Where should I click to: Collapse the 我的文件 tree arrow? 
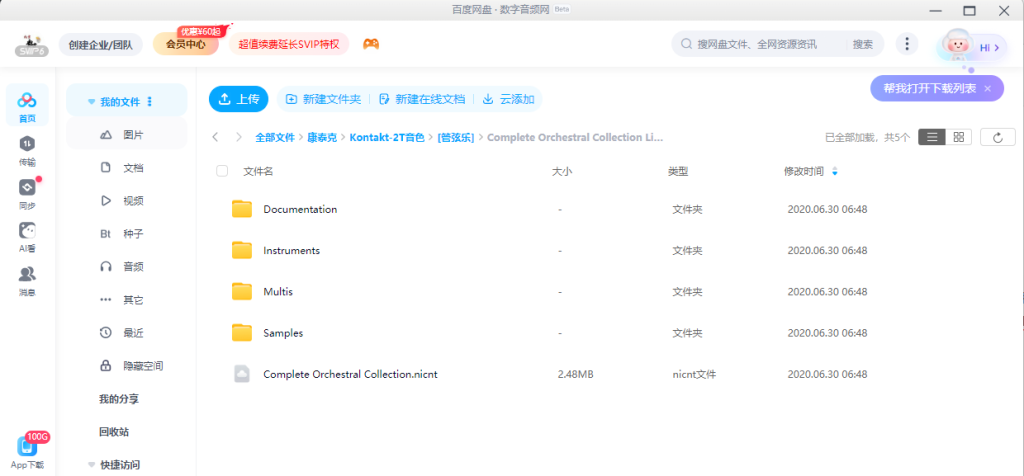(x=91, y=102)
